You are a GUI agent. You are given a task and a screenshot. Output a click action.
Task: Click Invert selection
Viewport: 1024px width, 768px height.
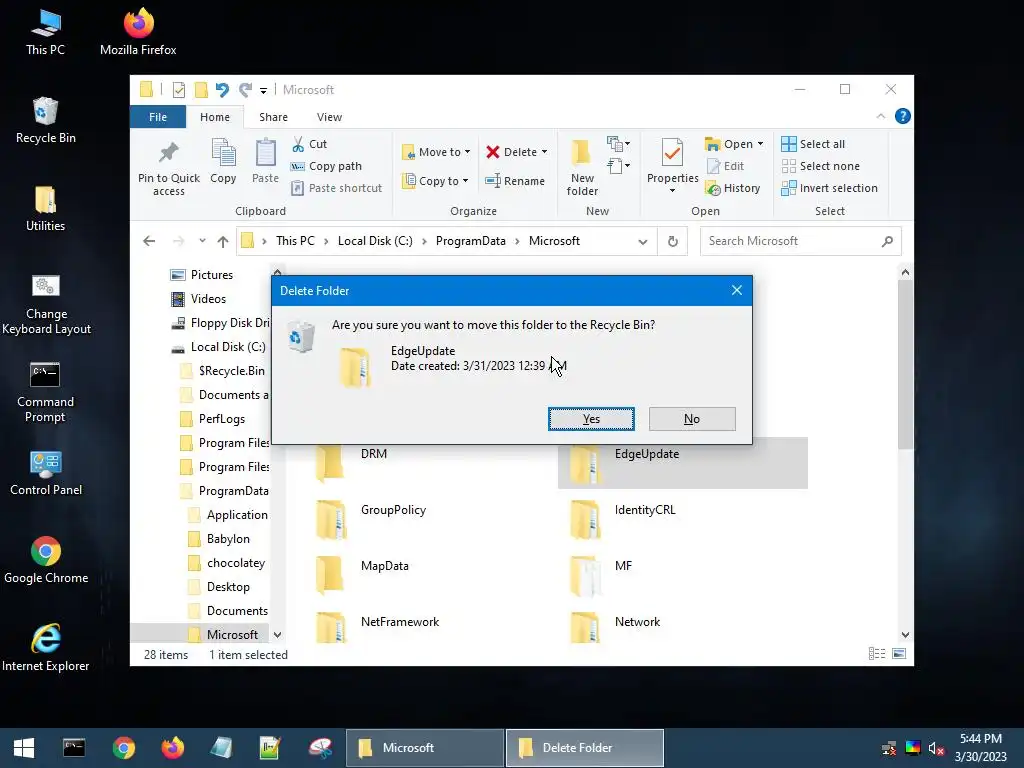point(829,188)
